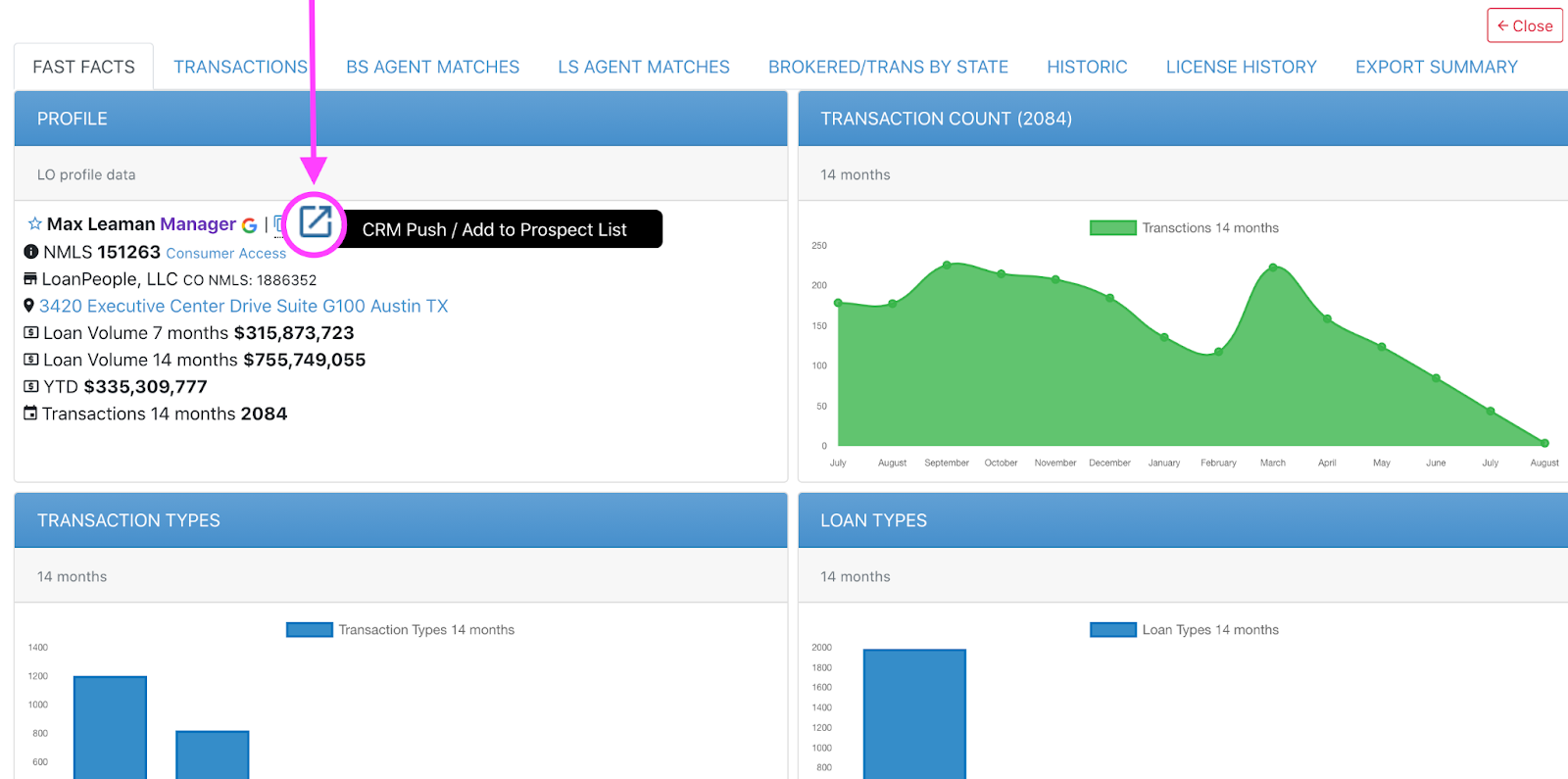The image size is (1568, 779).
Task: Open the Transactions tab
Action: (x=240, y=67)
